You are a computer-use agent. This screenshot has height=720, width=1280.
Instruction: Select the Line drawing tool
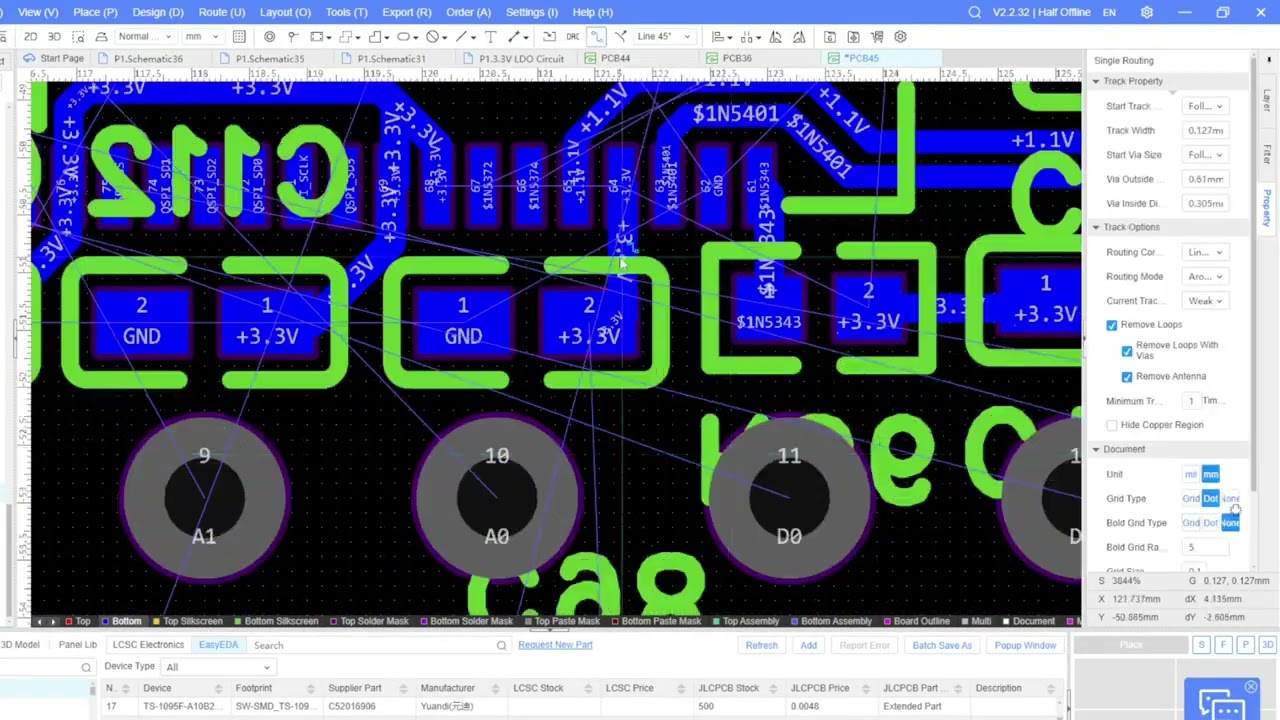pyautogui.click(x=462, y=37)
